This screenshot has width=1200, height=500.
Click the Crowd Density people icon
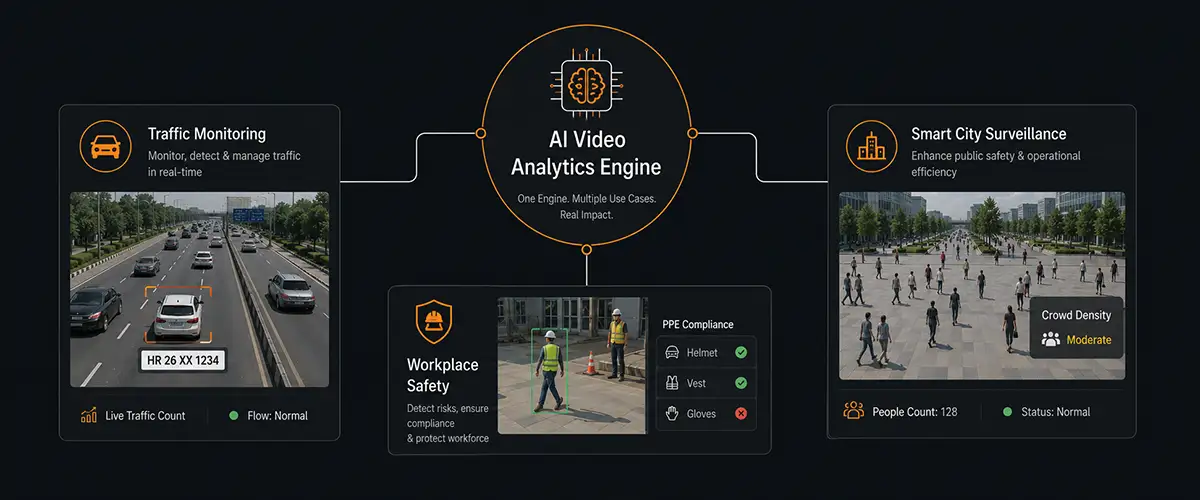[1050, 340]
